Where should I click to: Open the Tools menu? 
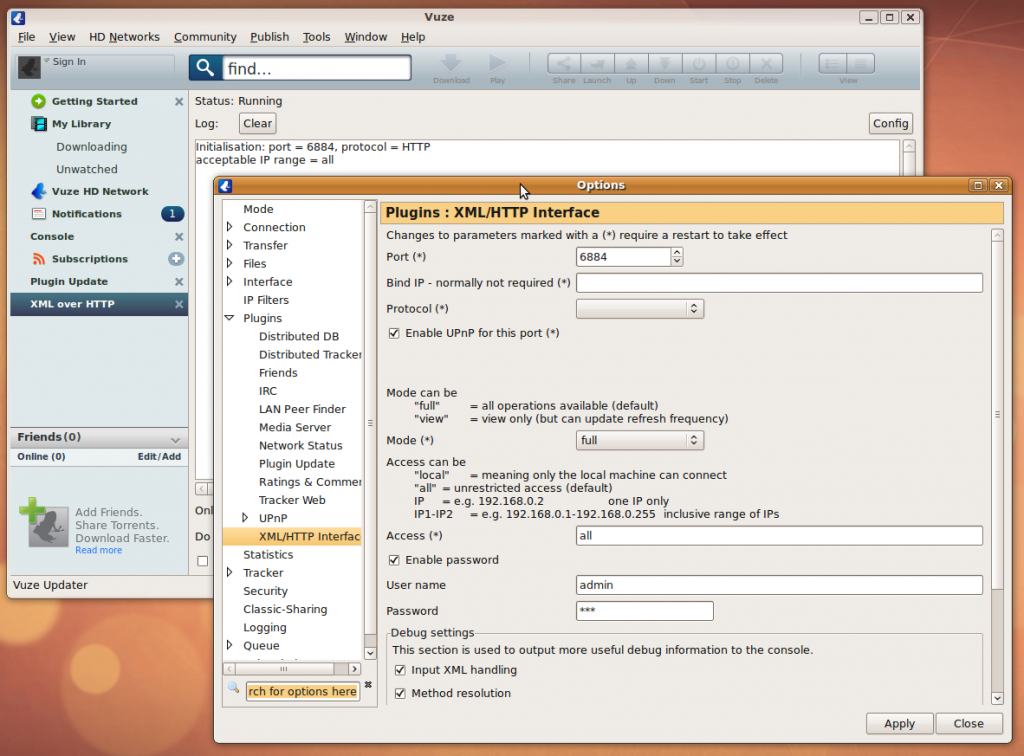(317, 37)
